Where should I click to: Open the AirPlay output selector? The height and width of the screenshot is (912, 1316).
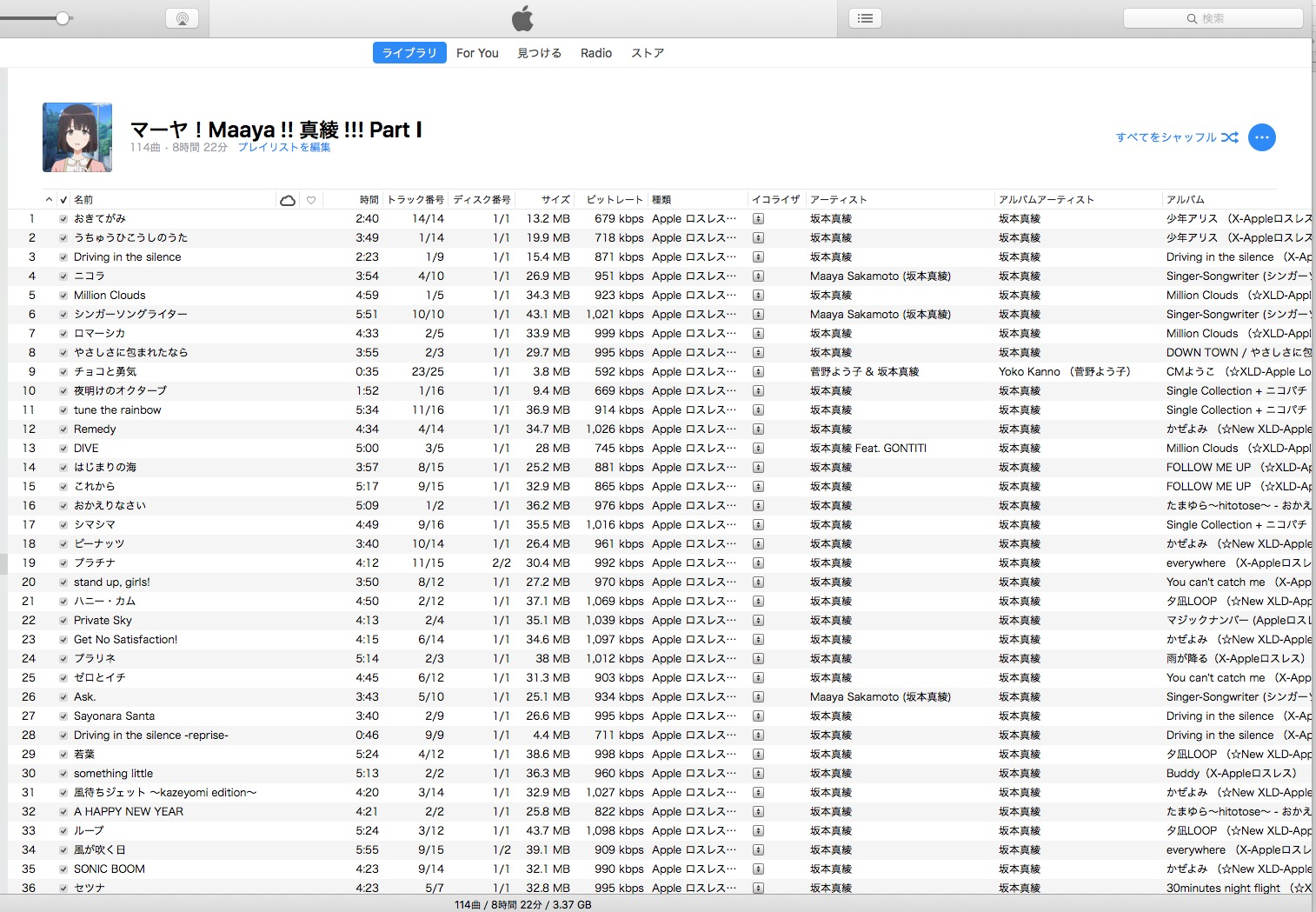[x=182, y=18]
